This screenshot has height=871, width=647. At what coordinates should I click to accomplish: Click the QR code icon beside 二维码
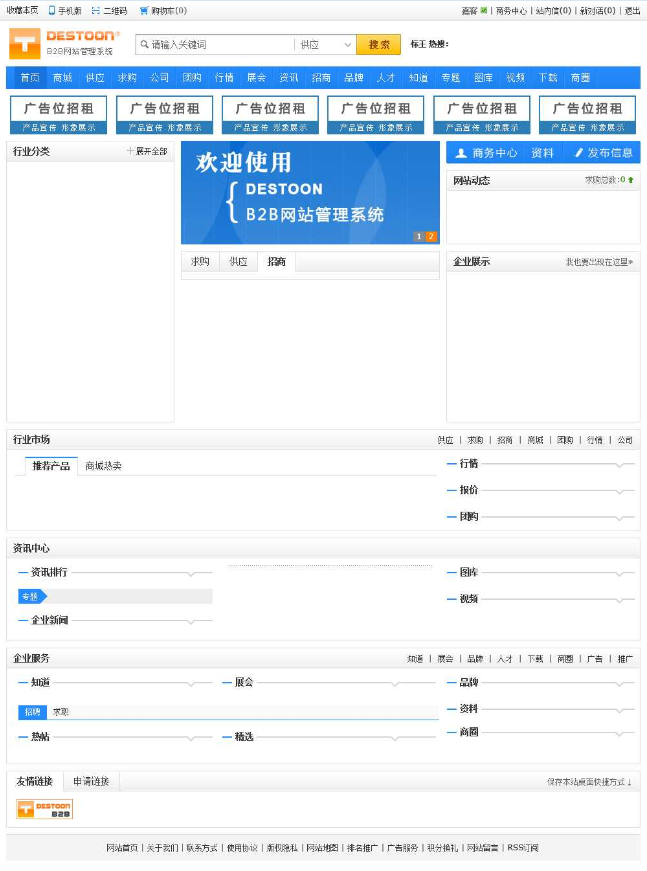tap(96, 11)
